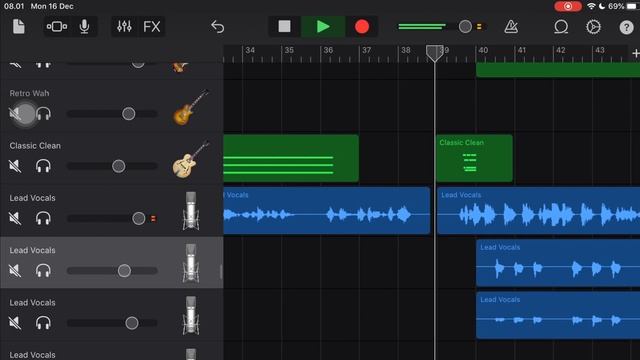
Task: Open screen recording indicator in status bar
Action: (x=568, y=7)
